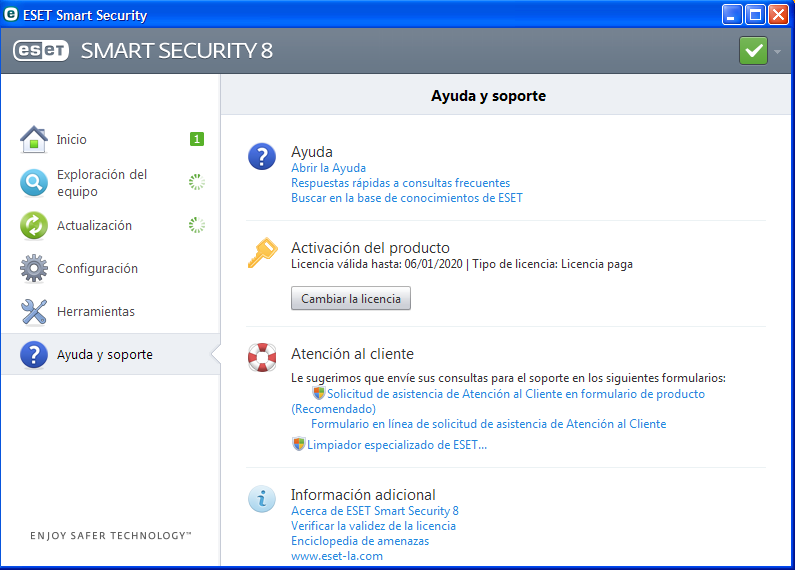
Task: Open Acerca de ESET Smart Security 8
Action: [375, 511]
